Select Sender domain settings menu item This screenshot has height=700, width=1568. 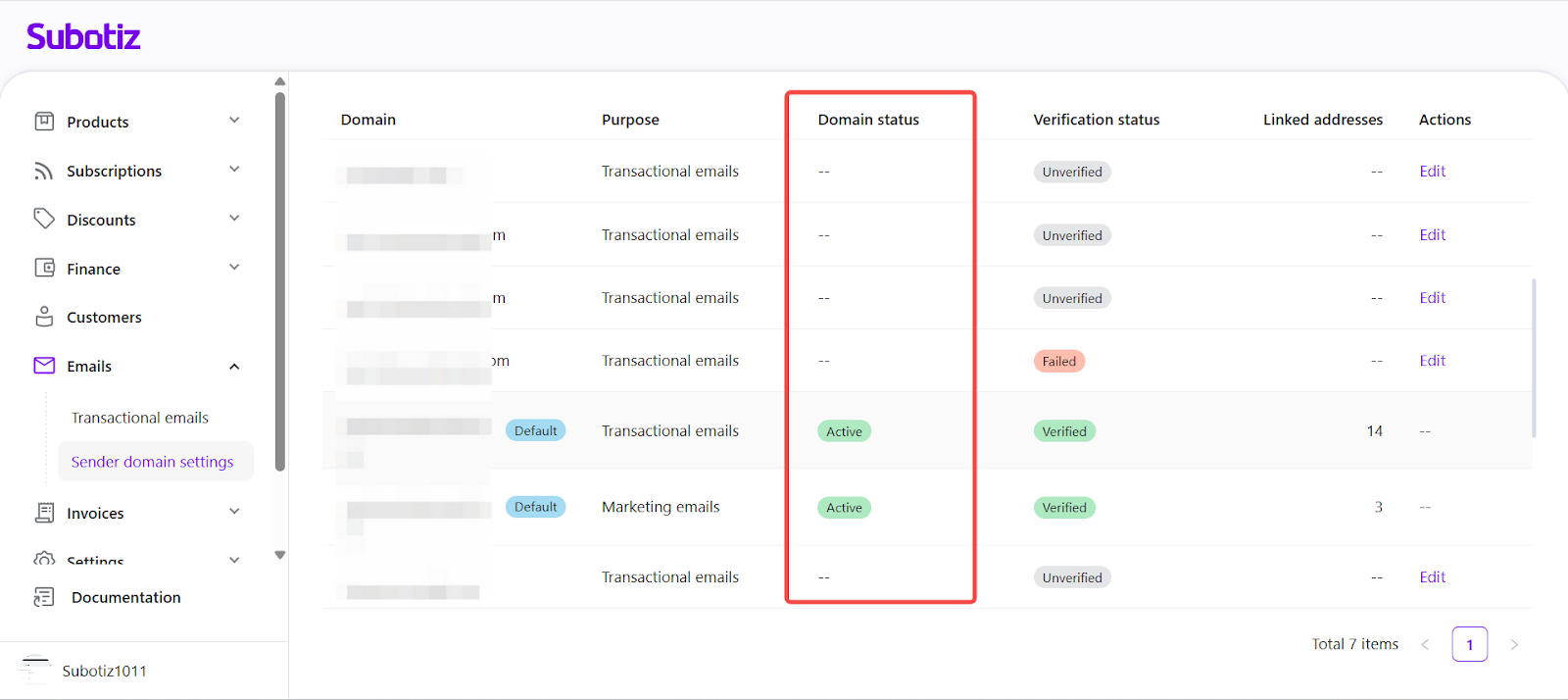tap(152, 462)
